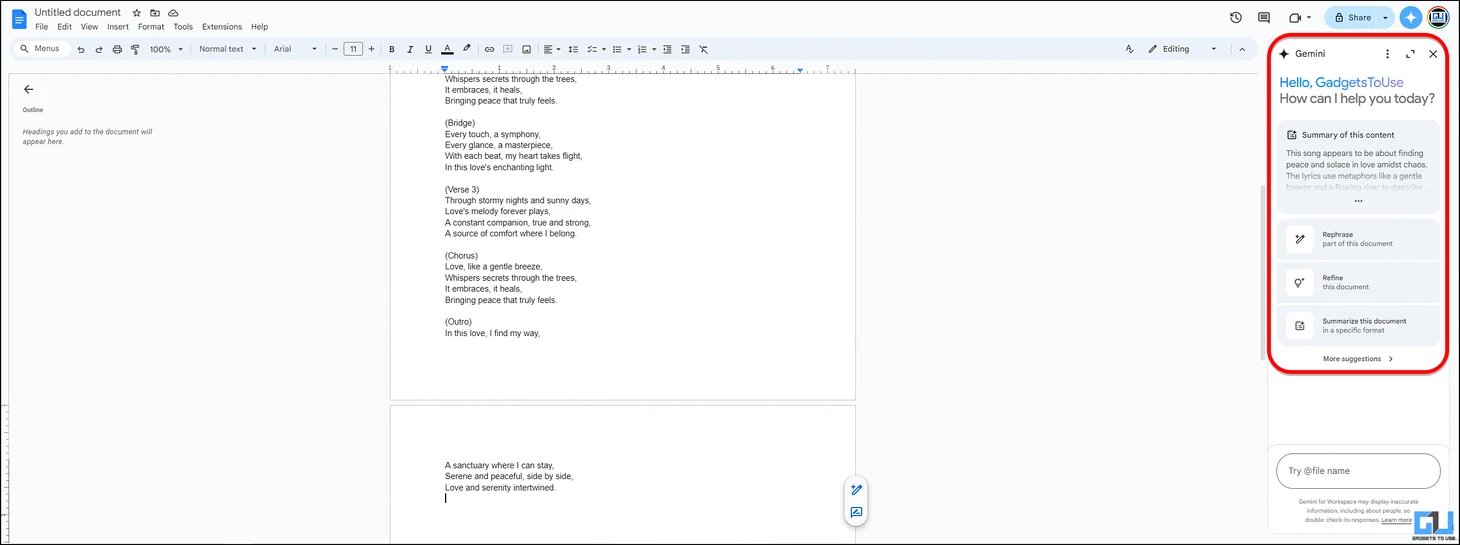Open the Arial font dropdown

295,49
